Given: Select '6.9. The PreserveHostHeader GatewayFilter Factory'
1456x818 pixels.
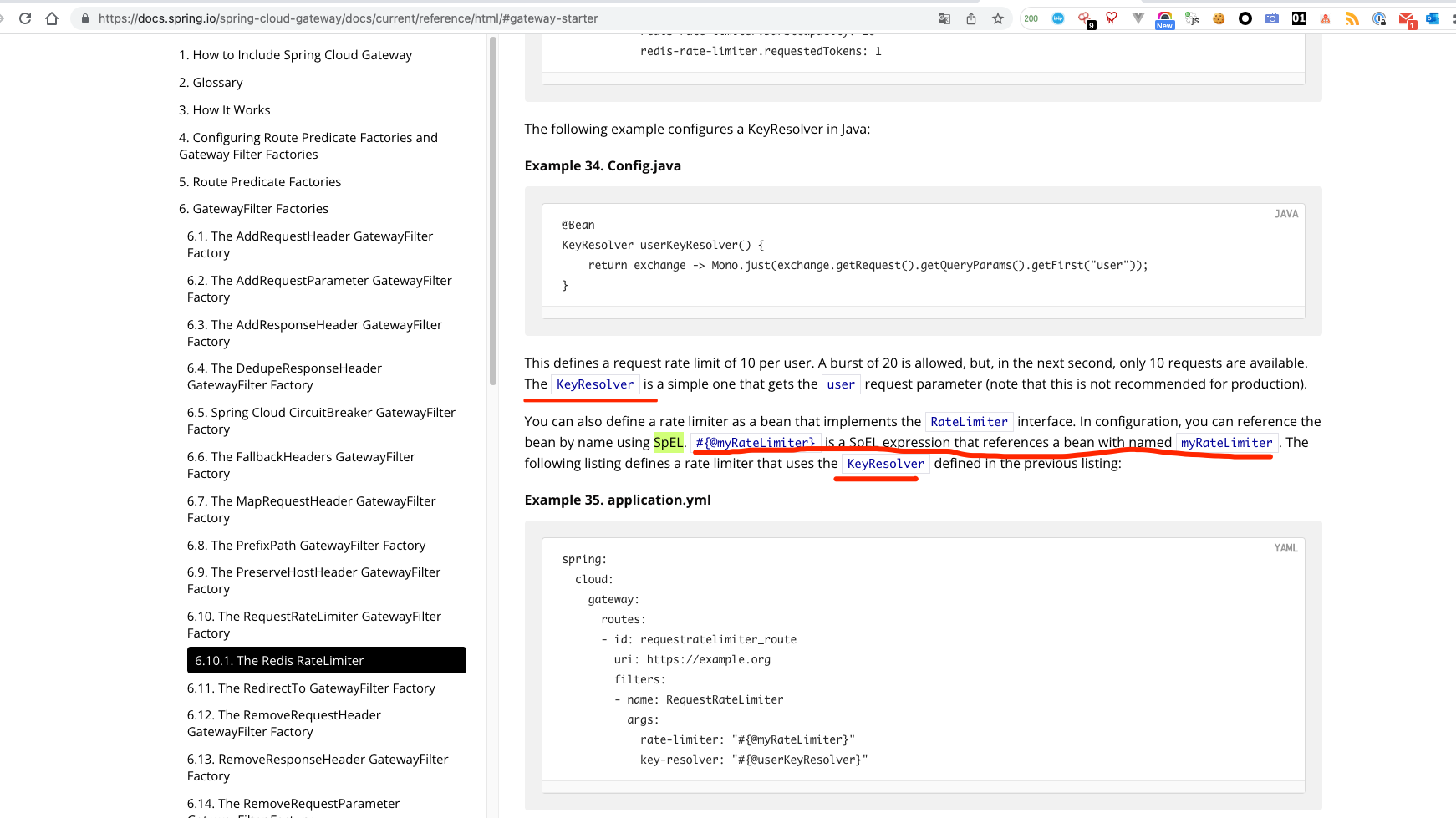Looking at the screenshot, I should click(x=313, y=581).
